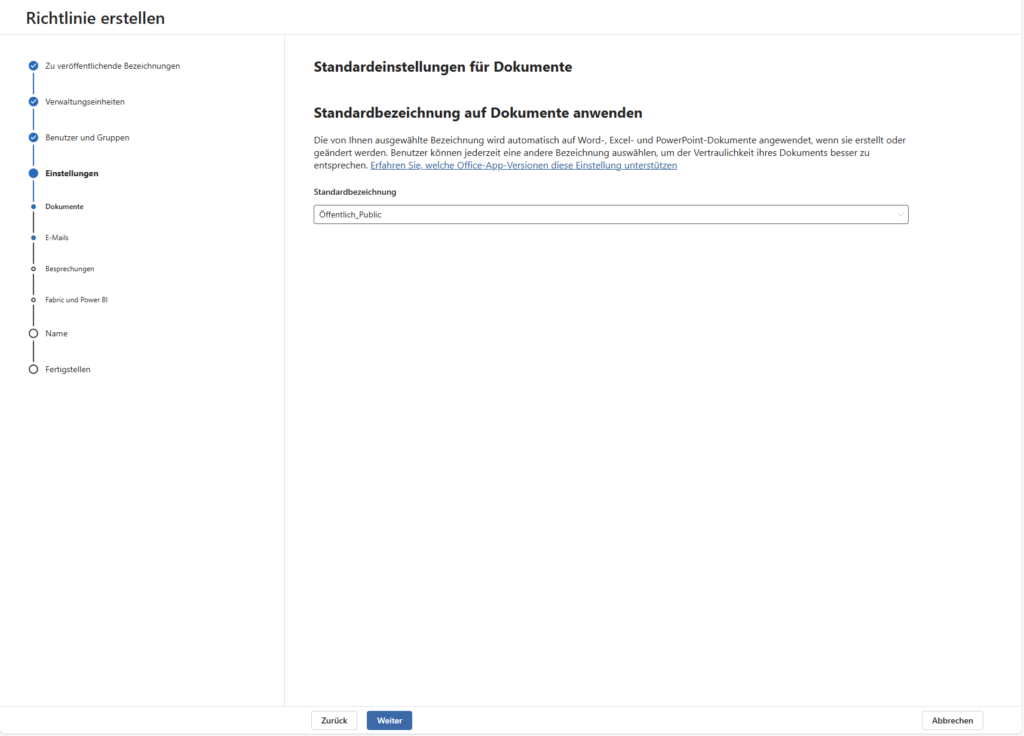Select the "Besprechungen" wizard step
Image resolution: width=1024 pixels, height=736 pixels.
68,268
